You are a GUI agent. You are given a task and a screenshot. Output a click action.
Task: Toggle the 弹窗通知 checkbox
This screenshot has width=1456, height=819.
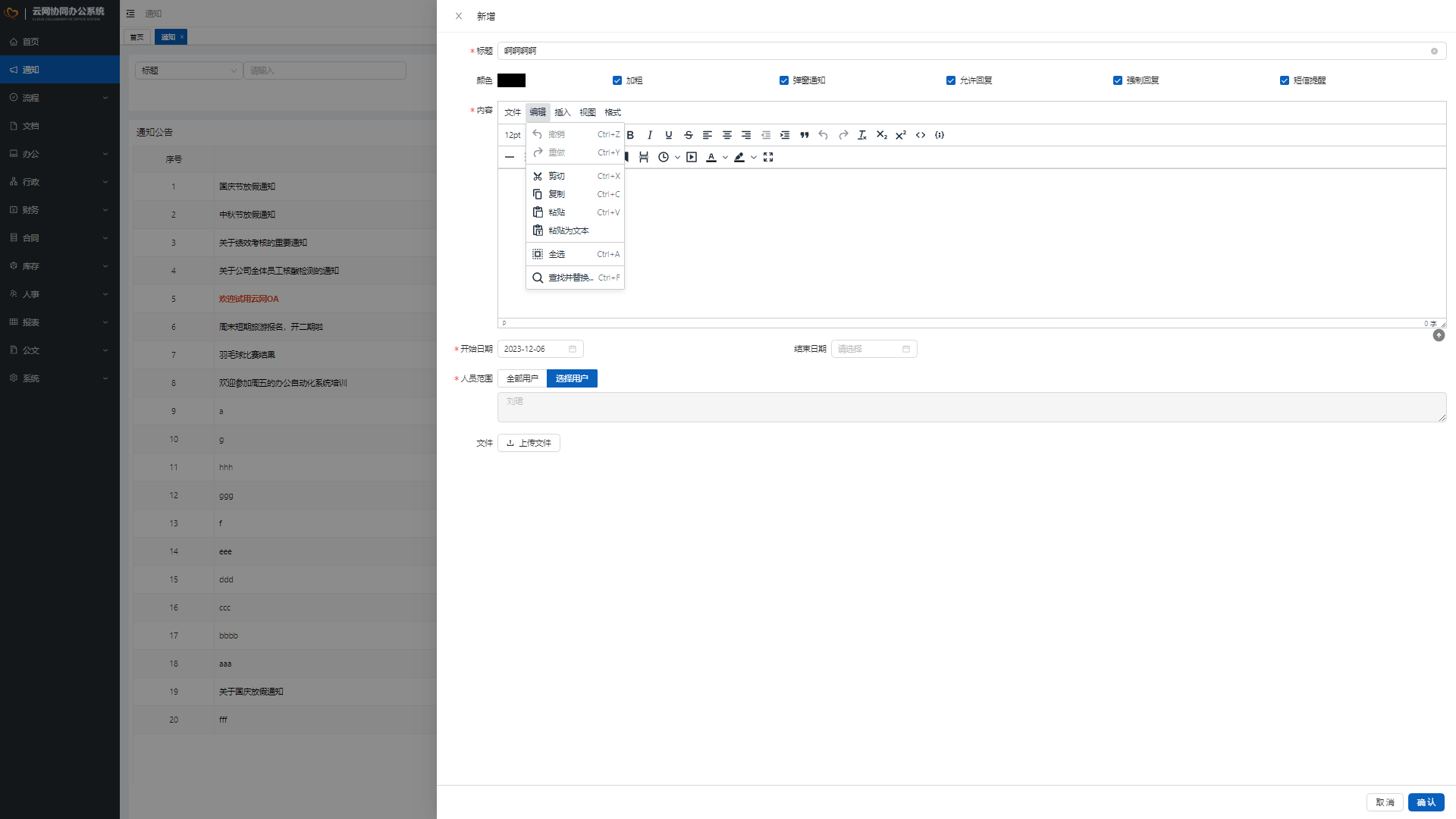click(x=784, y=80)
